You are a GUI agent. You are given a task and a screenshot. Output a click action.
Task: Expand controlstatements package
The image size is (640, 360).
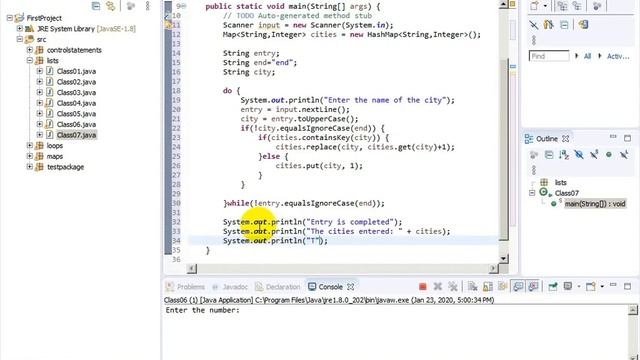[x=29, y=50]
